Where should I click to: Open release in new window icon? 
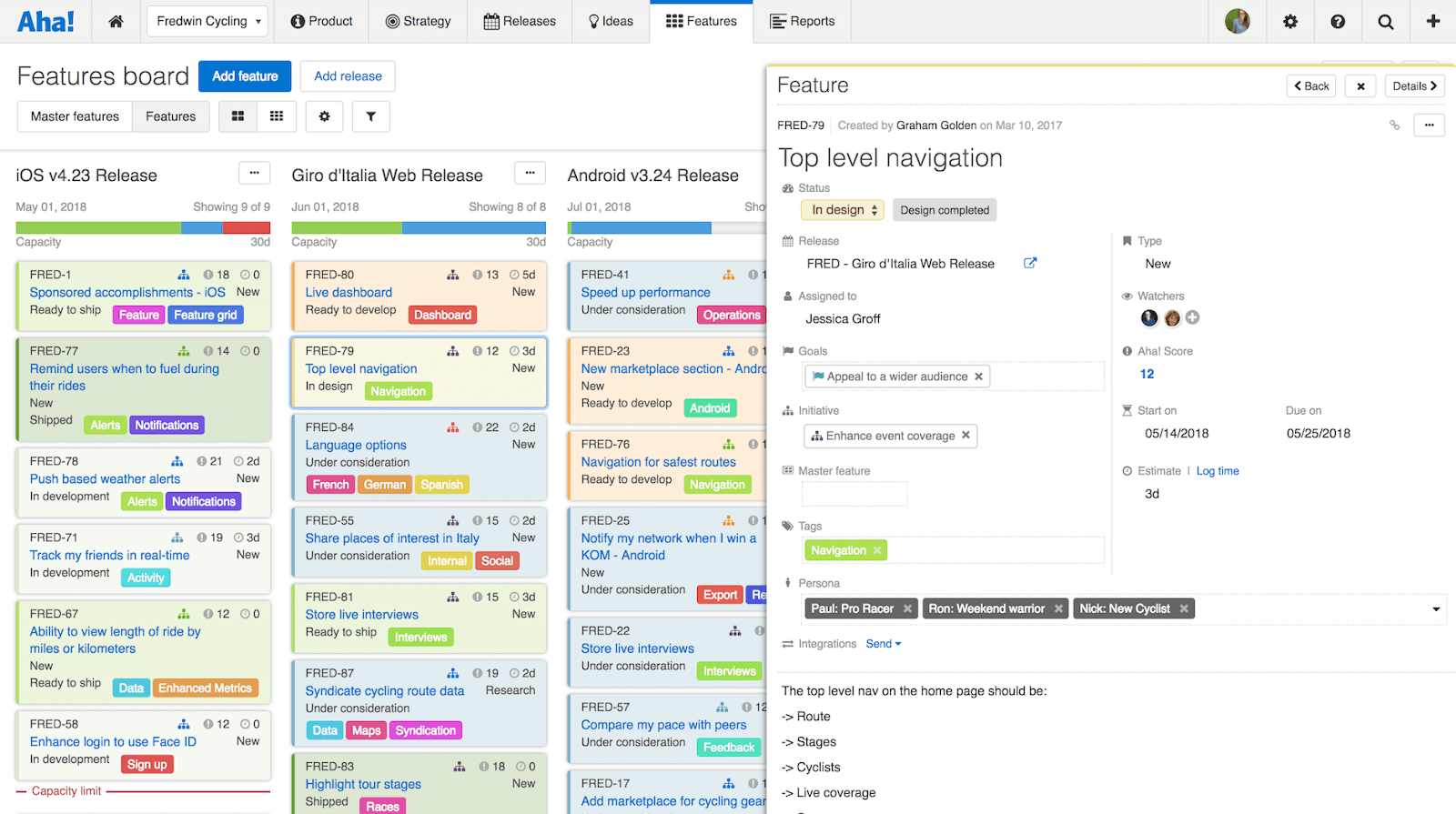[x=1030, y=263]
